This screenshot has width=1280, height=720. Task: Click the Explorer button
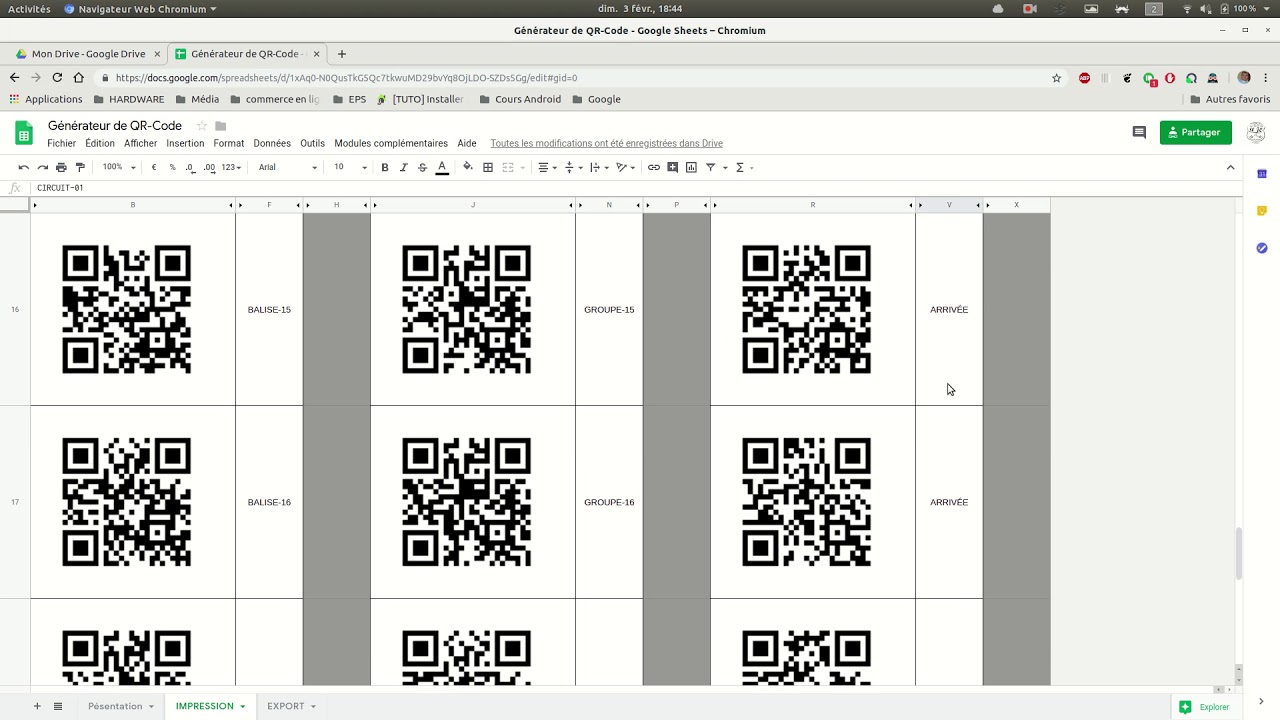(1205, 707)
